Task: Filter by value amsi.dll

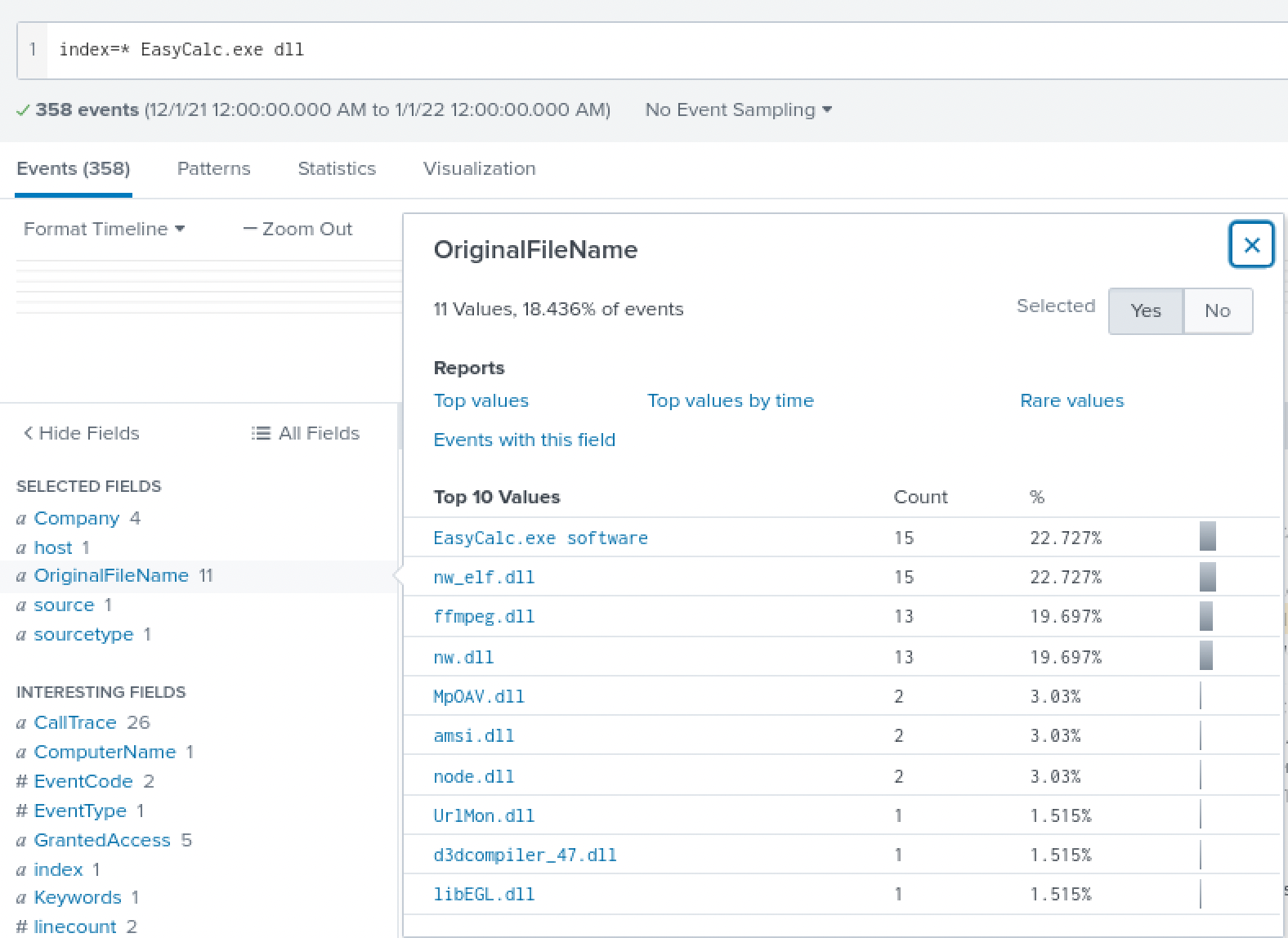Action: tap(474, 735)
